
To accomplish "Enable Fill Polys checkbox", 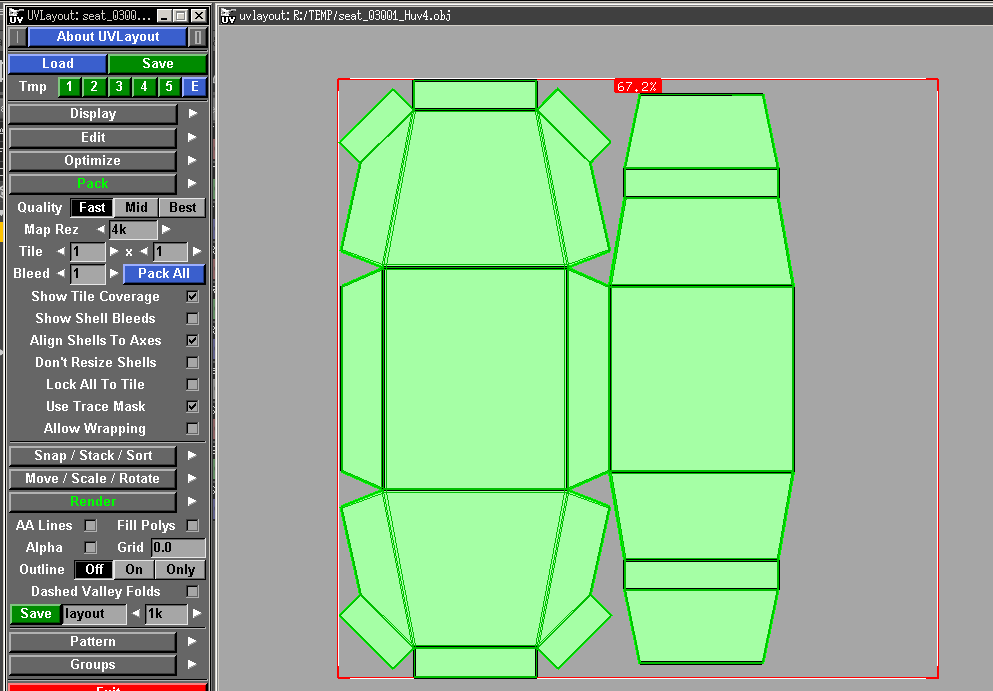I will click(x=193, y=526).
